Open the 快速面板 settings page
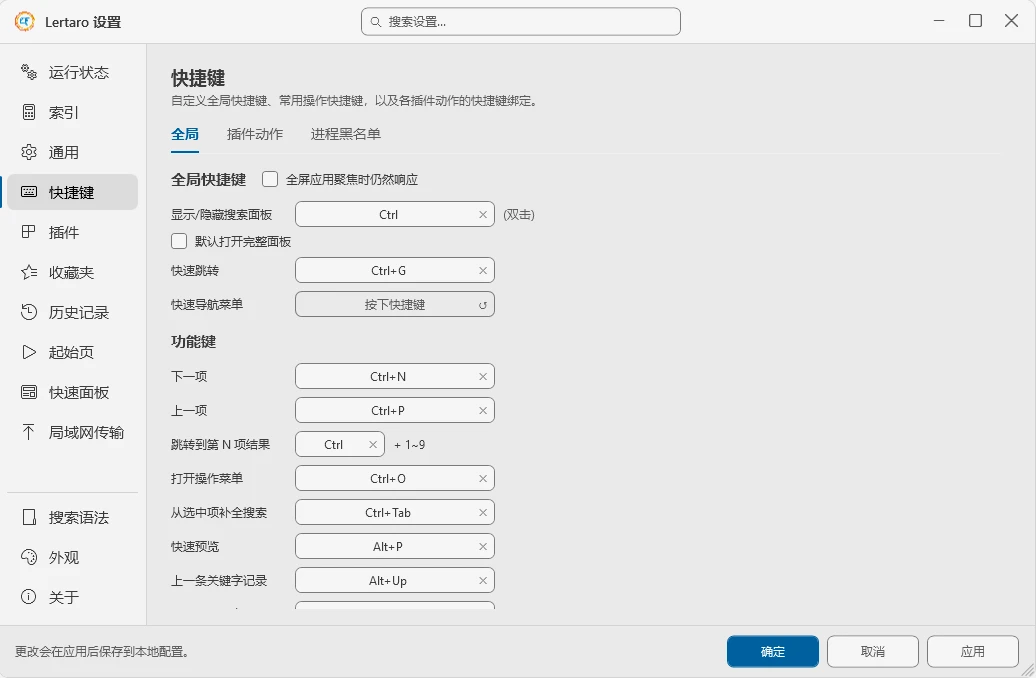The height and width of the screenshot is (678, 1036). [73, 392]
